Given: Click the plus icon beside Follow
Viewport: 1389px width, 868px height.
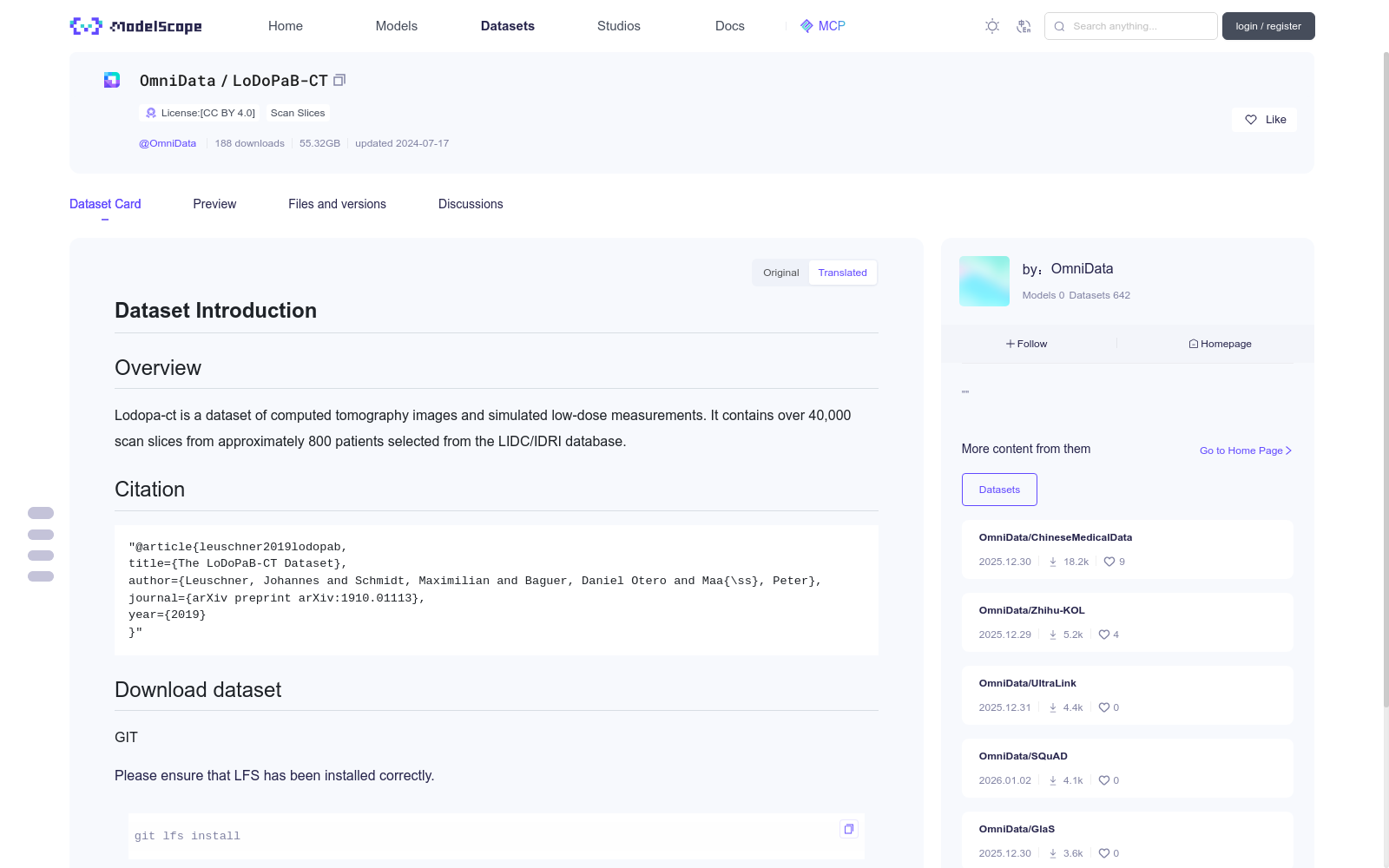Looking at the screenshot, I should click(x=1010, y=344).
